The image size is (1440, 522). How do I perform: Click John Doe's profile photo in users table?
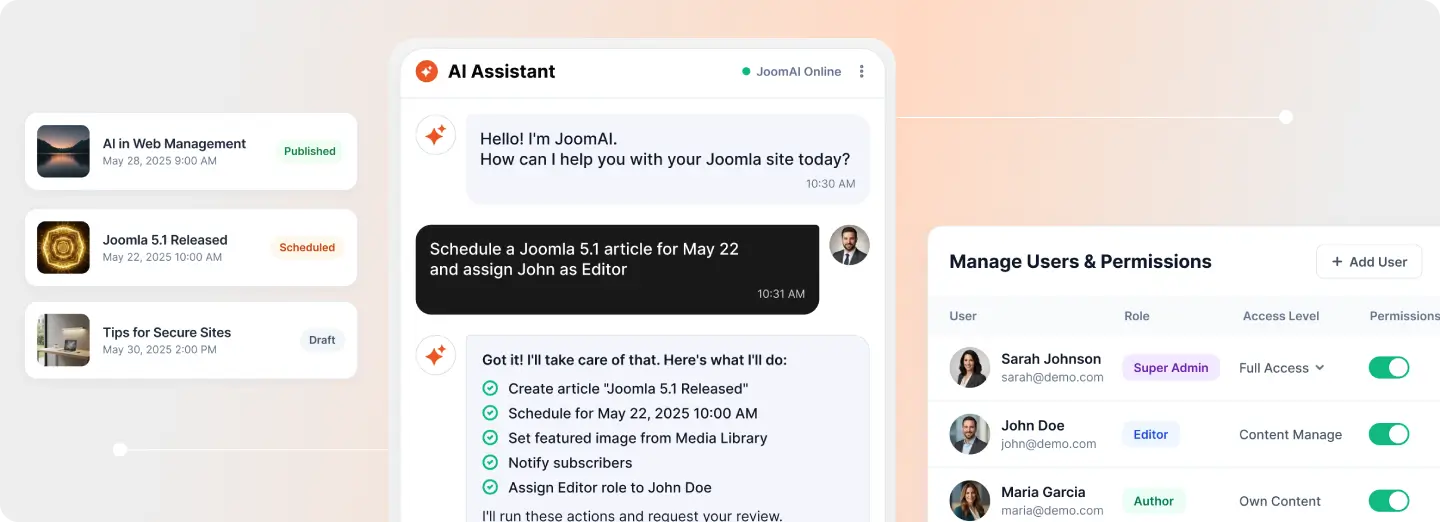coord(969,434)
